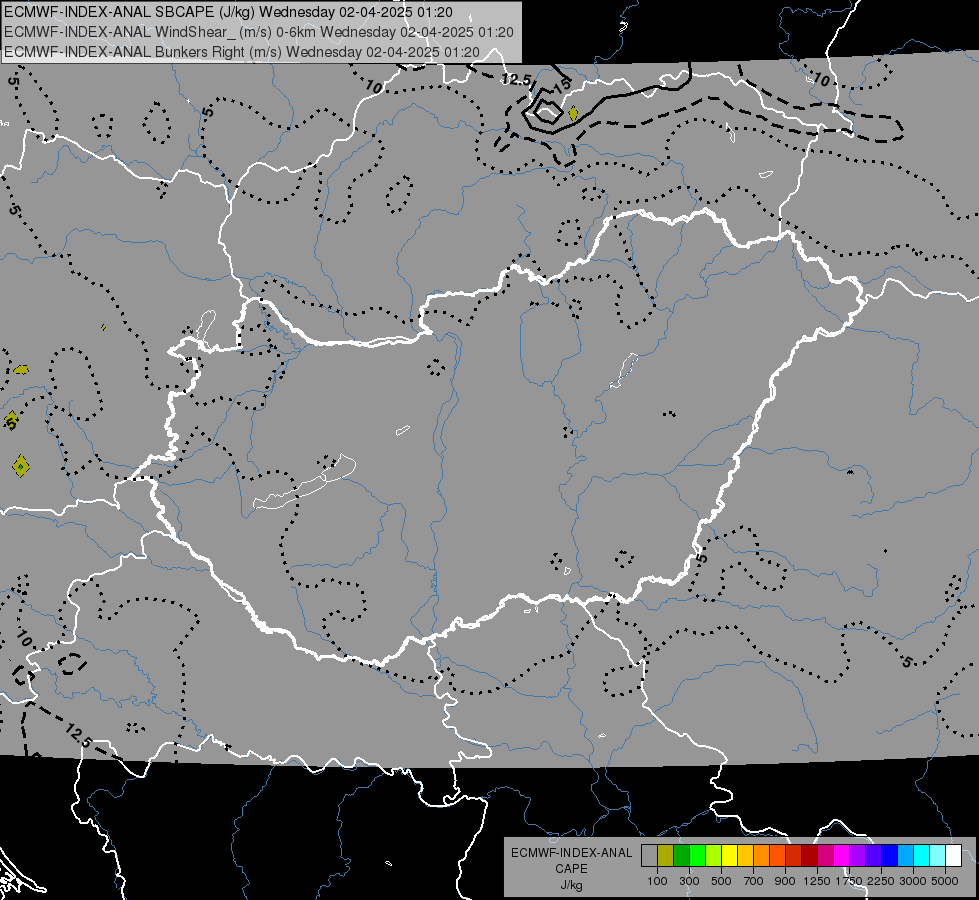Choose the bright cyan legend swatch
Image resolution: width=979 pixels, height=900 pixels.
922,856
